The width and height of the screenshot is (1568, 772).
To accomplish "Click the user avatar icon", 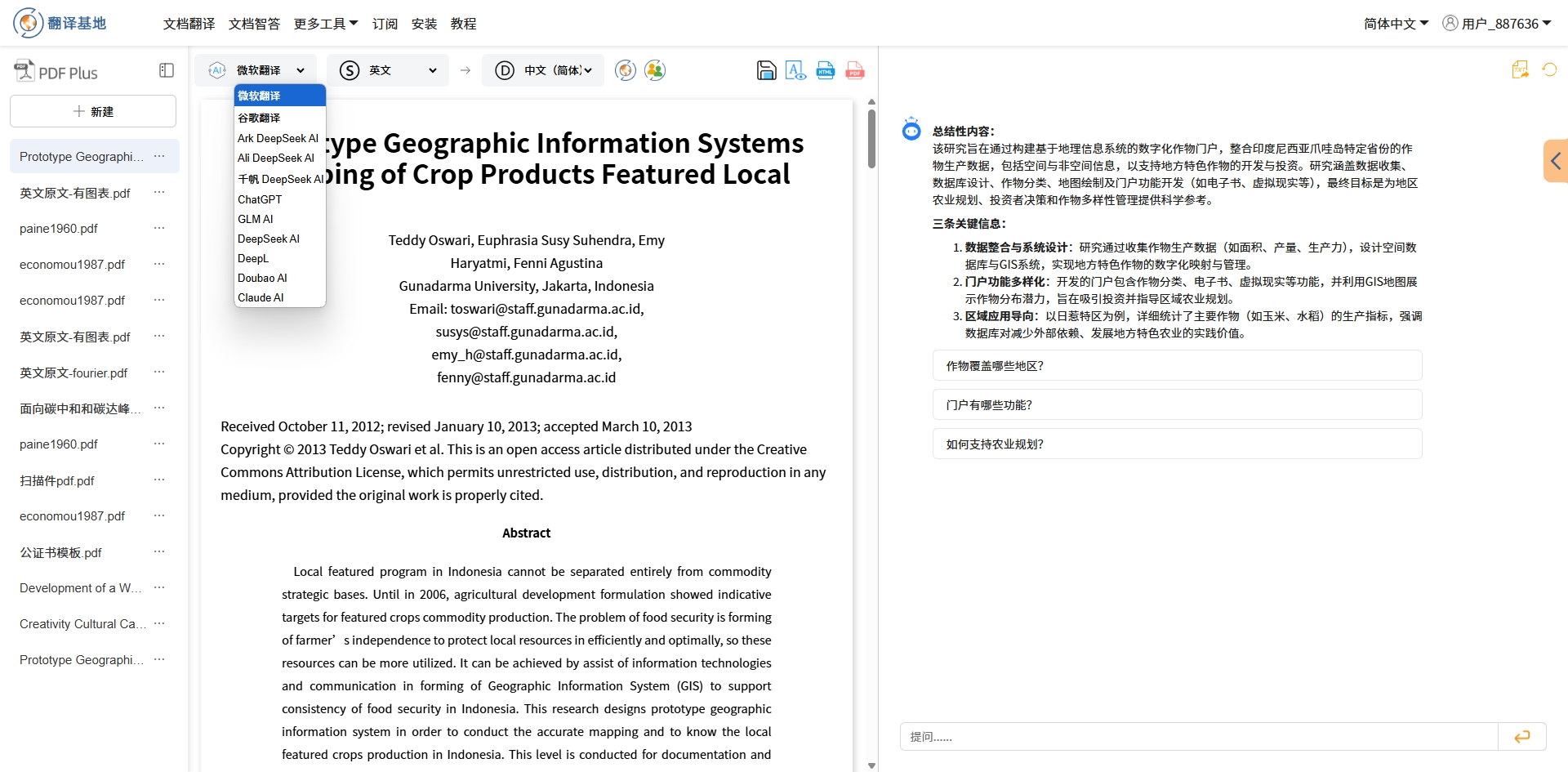I will click(1450, 23).
